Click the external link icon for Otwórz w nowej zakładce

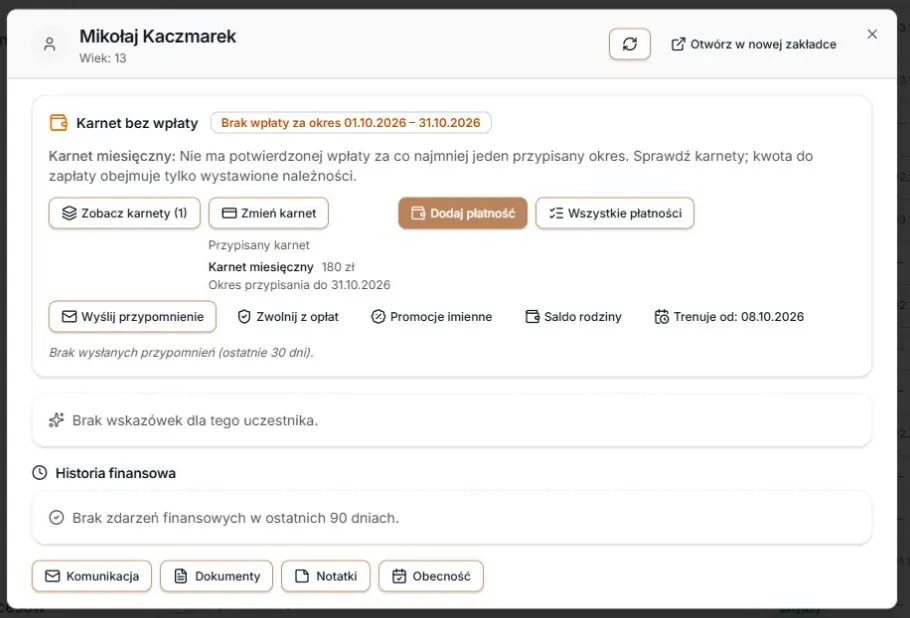click(x=678, y=44)
